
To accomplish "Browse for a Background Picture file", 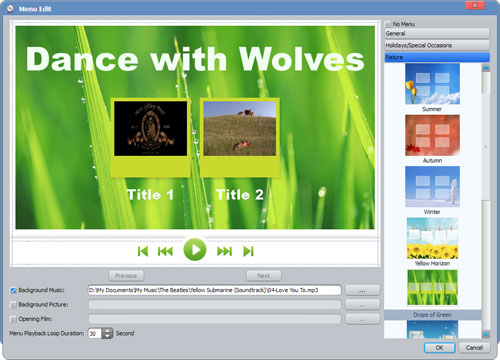I will pyautogui.click(x=363, y=305).
